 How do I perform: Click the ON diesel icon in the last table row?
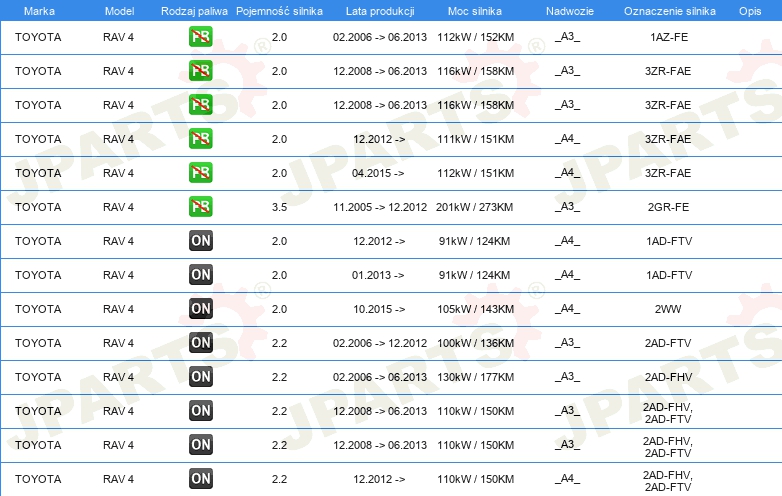coord(200,479)
